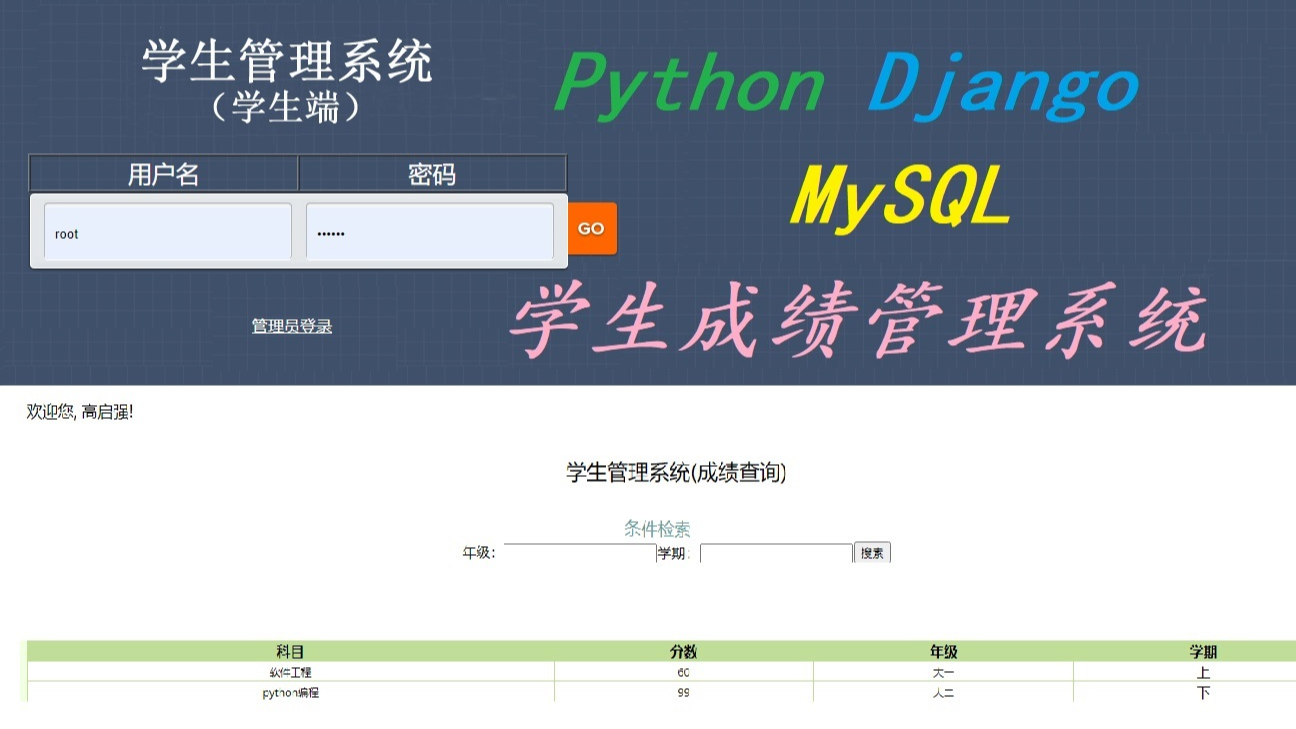Viewport: 1296px width, 729px height.
Task: Select the python编程 subject cell
Action: (x=290, y=692)
